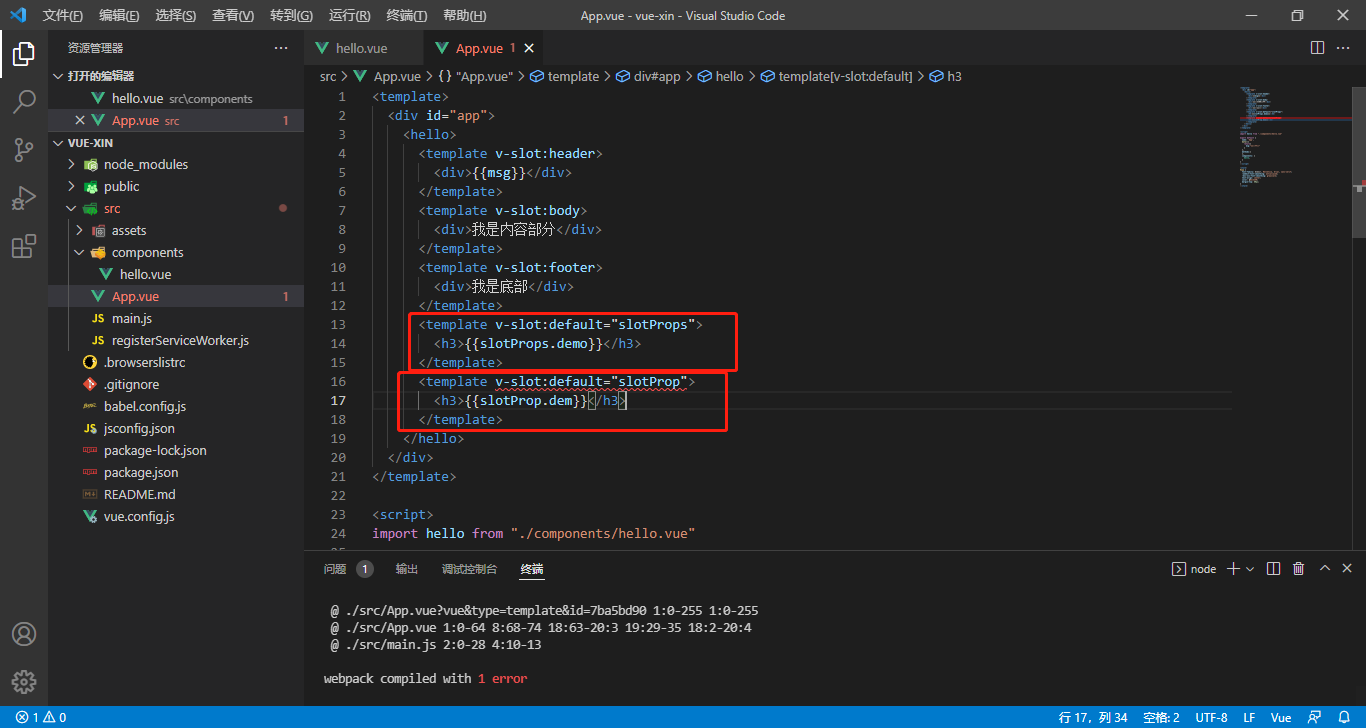Open vue.config.js file
Image resolution: width=1366 pixels, height=728 pixels.
(x=176, y=516)
